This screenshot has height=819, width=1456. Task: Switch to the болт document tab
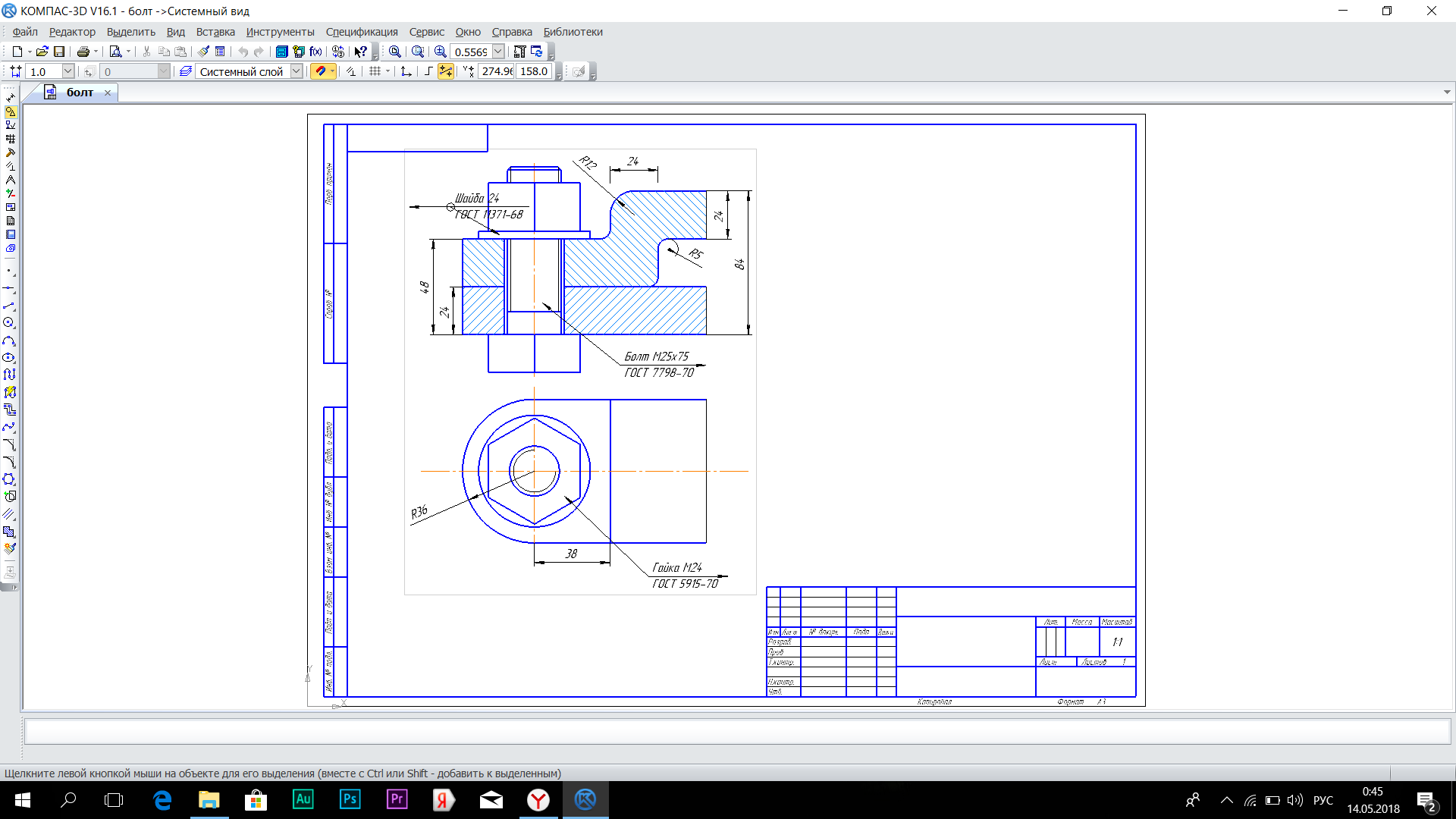(x=80, y=93)
